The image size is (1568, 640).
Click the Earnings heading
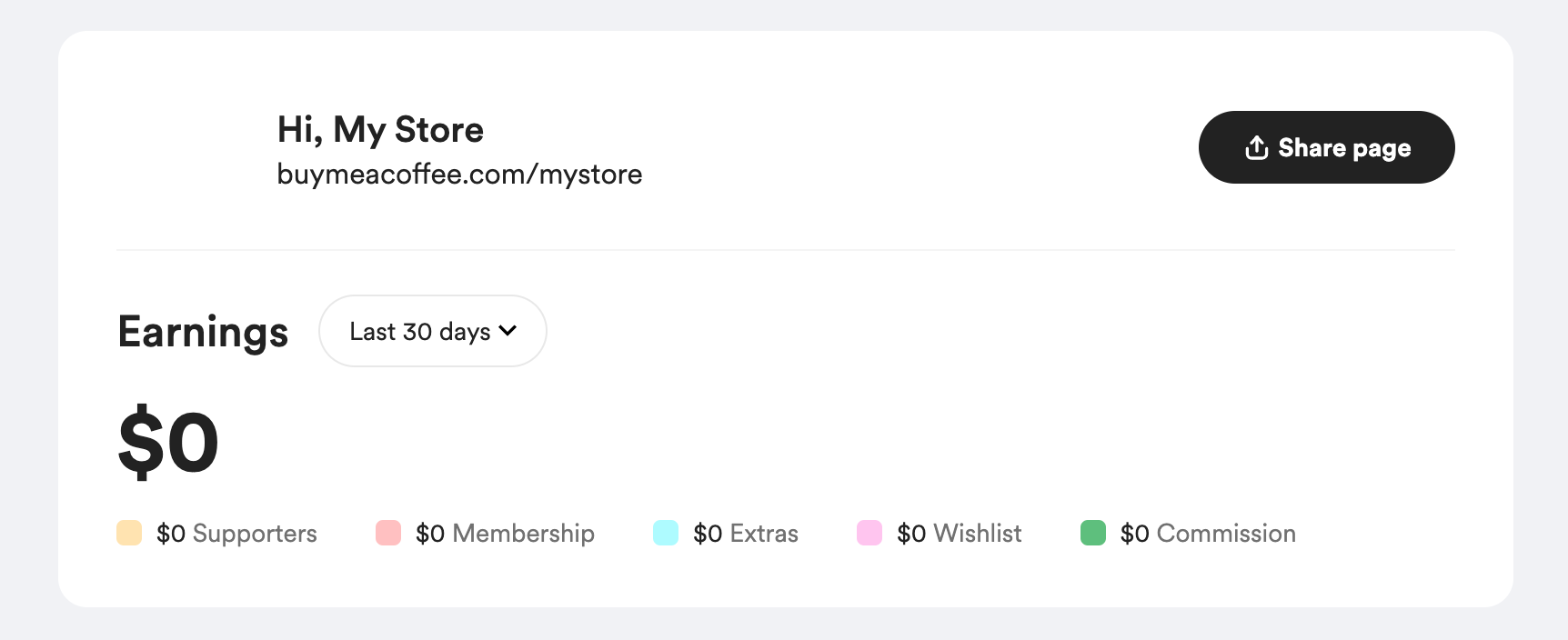tap(203, 332)
